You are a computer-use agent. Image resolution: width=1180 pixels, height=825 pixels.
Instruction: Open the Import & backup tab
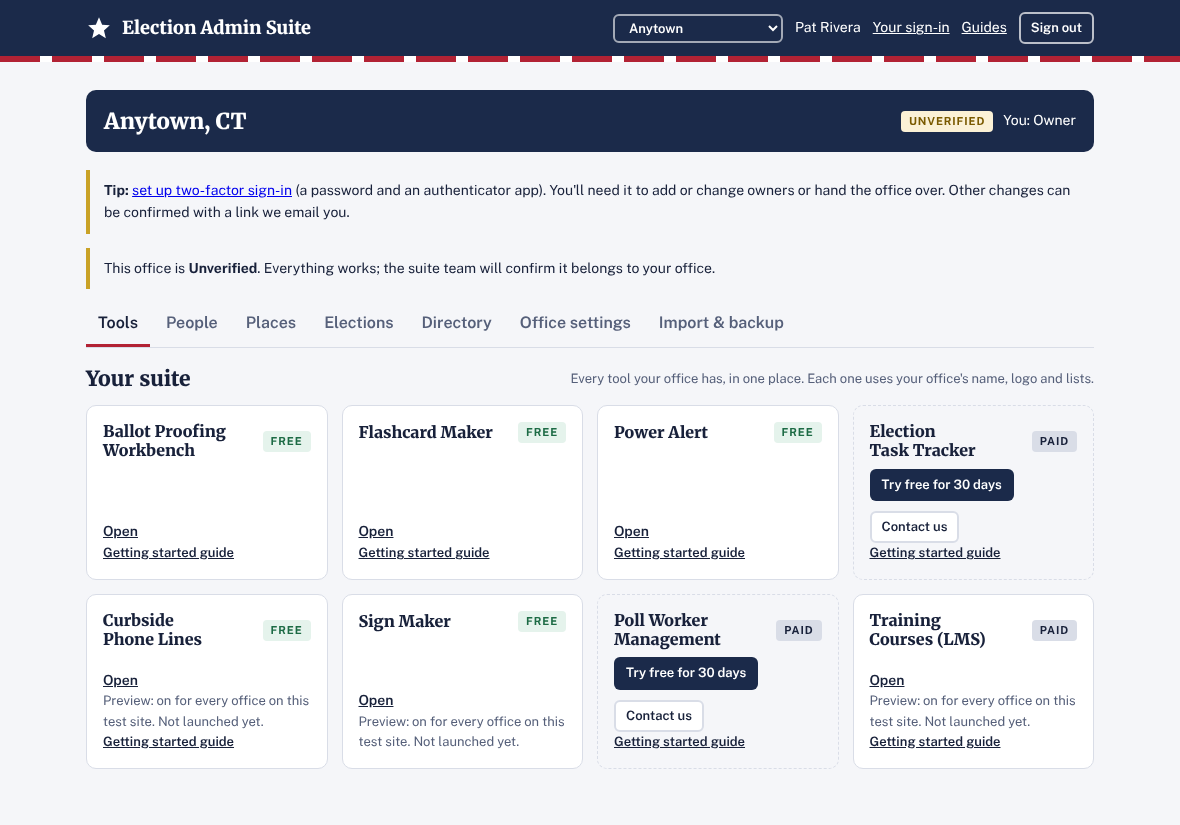pos(721,323)
